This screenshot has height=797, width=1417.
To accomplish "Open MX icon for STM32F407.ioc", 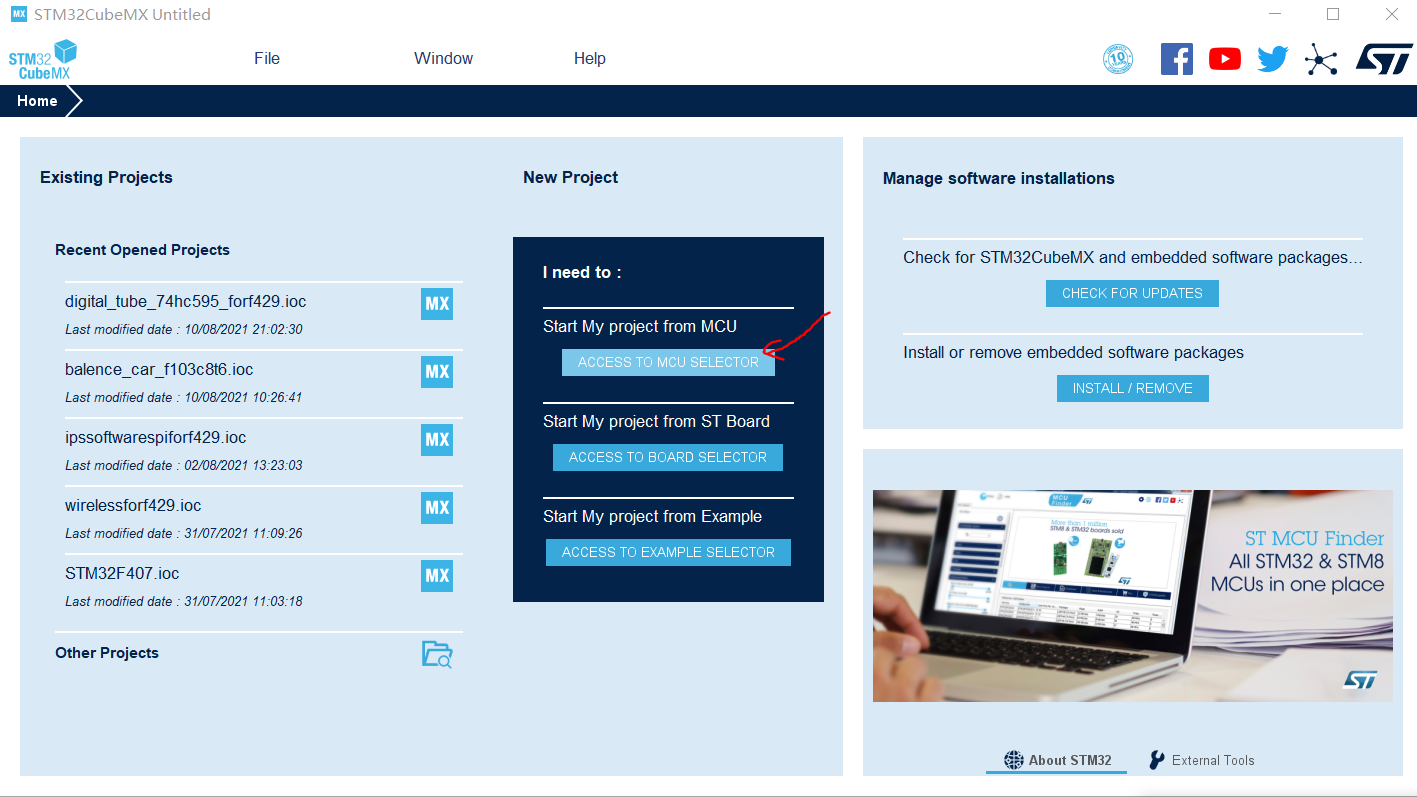I will pos(437,576).
